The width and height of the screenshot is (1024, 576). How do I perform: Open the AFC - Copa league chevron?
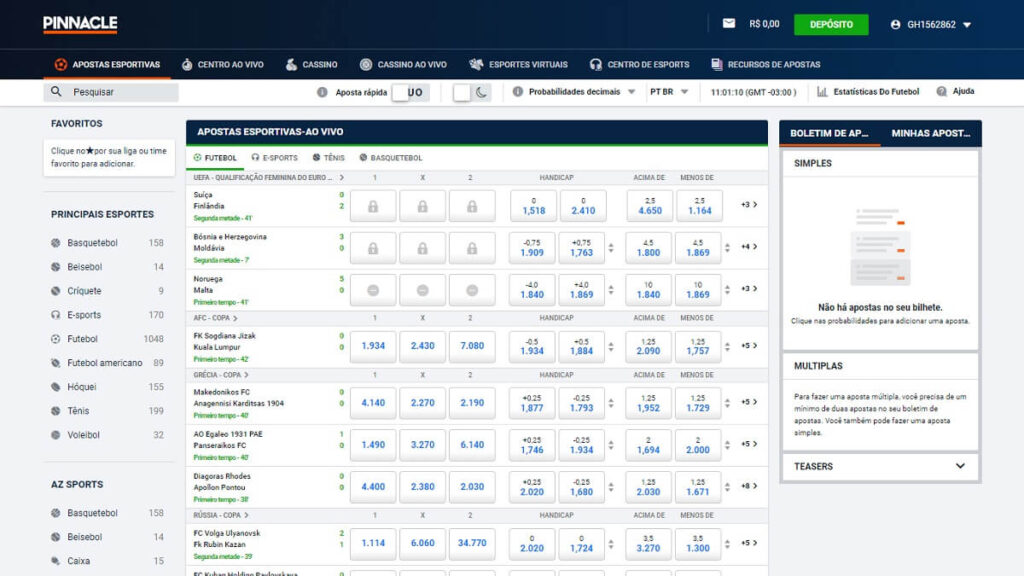click(235, 318)
